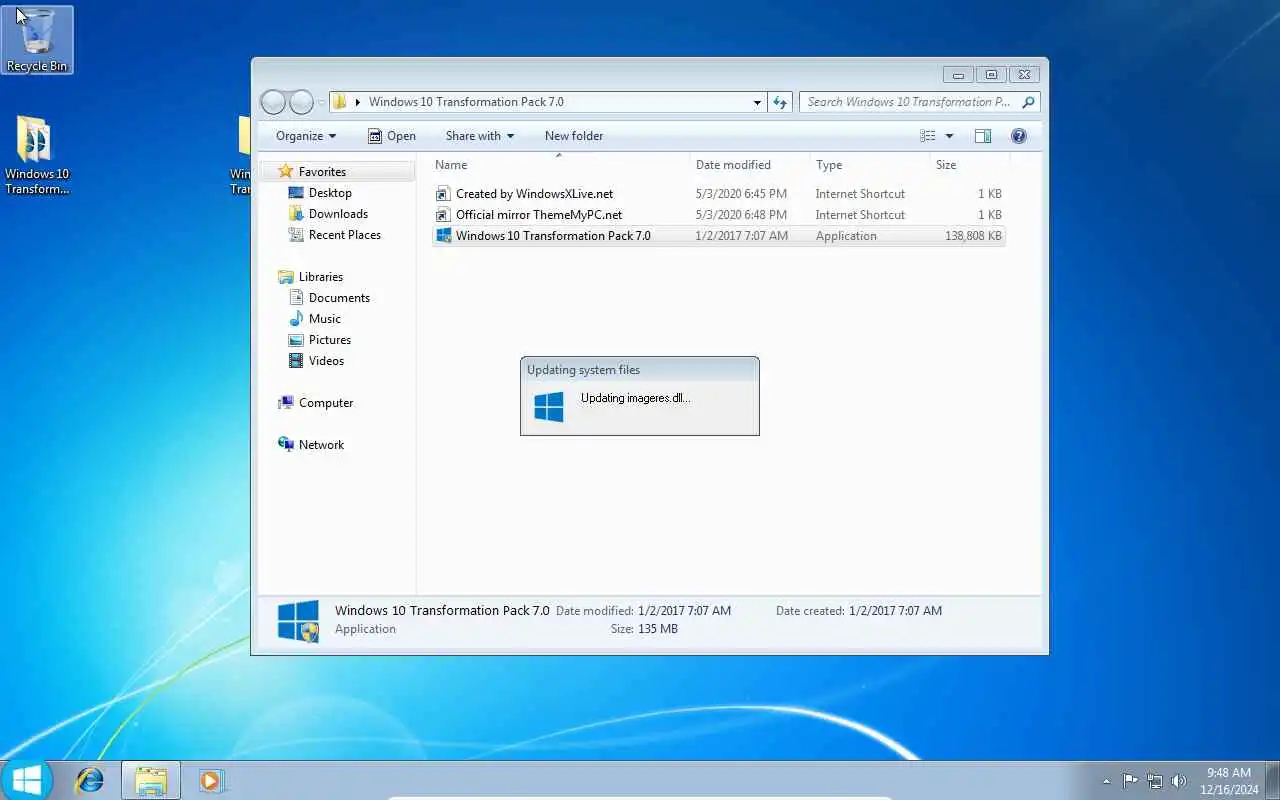Click the taskbar clock showing 9:48 AM
Image resolution: width=1280 pixels, height=800 pixels.
tap(1229, 781)
